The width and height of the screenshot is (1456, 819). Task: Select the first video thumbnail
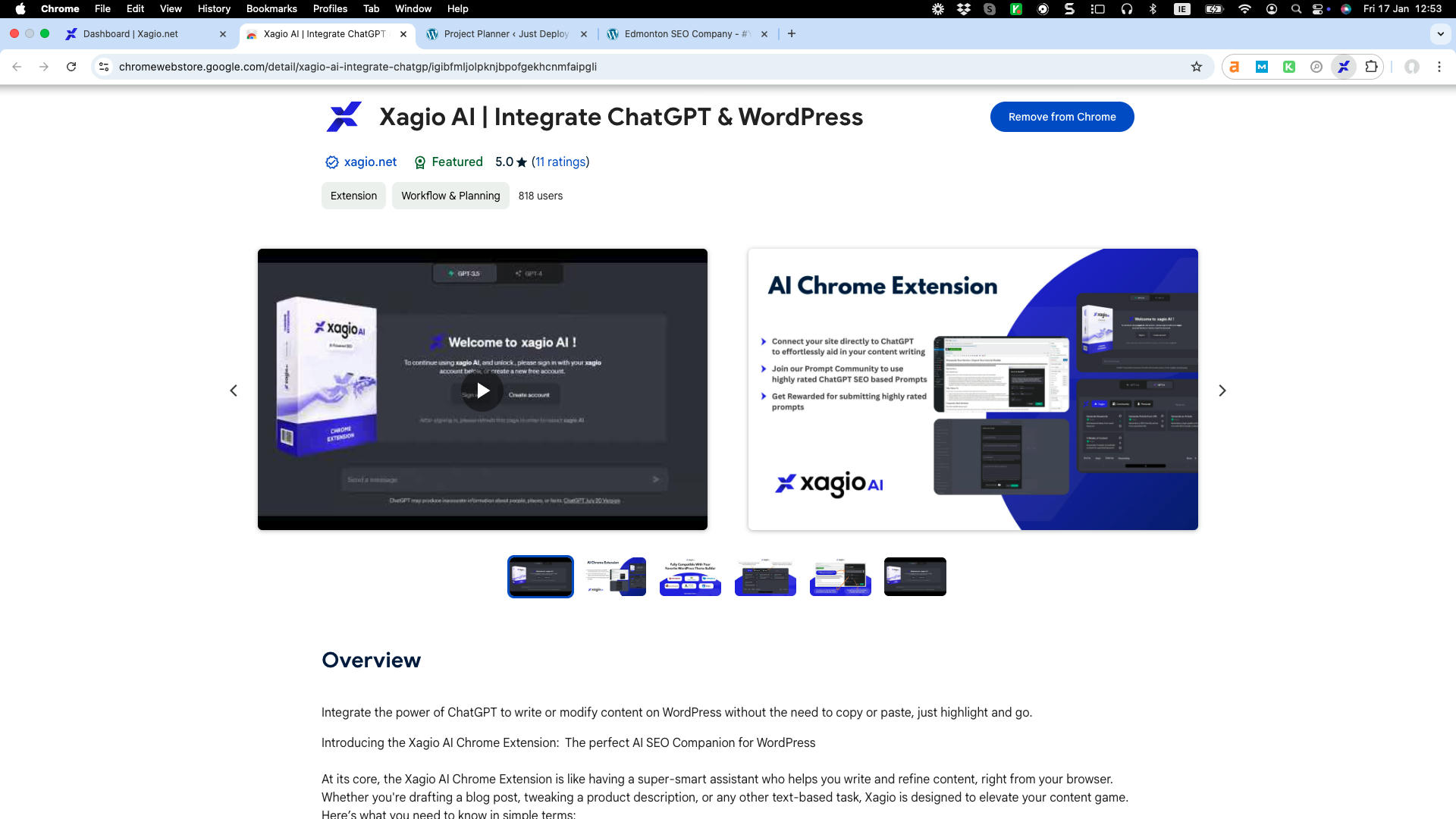(541, 576)
